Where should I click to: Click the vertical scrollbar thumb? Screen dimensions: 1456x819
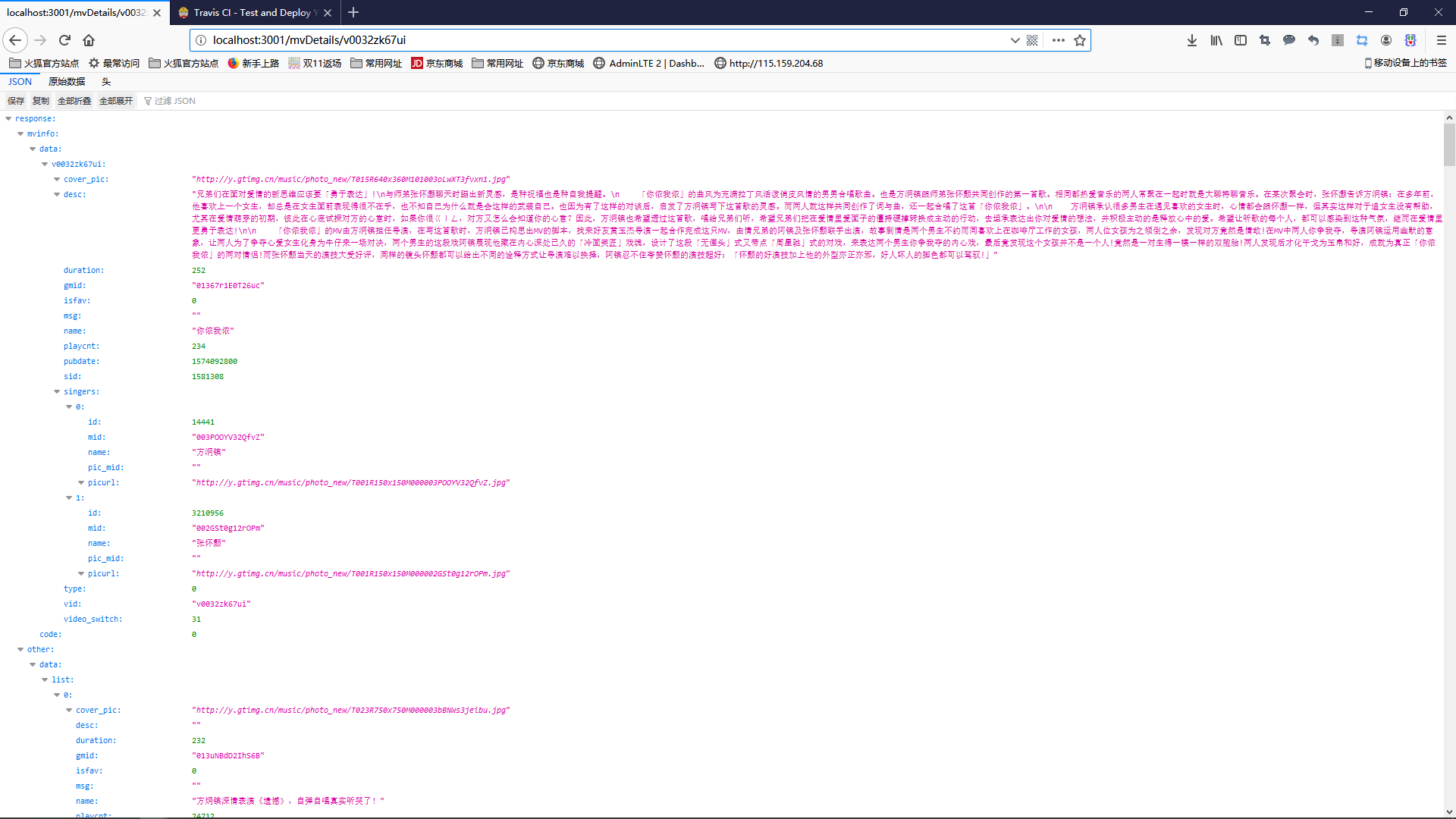coord(1449,144)
